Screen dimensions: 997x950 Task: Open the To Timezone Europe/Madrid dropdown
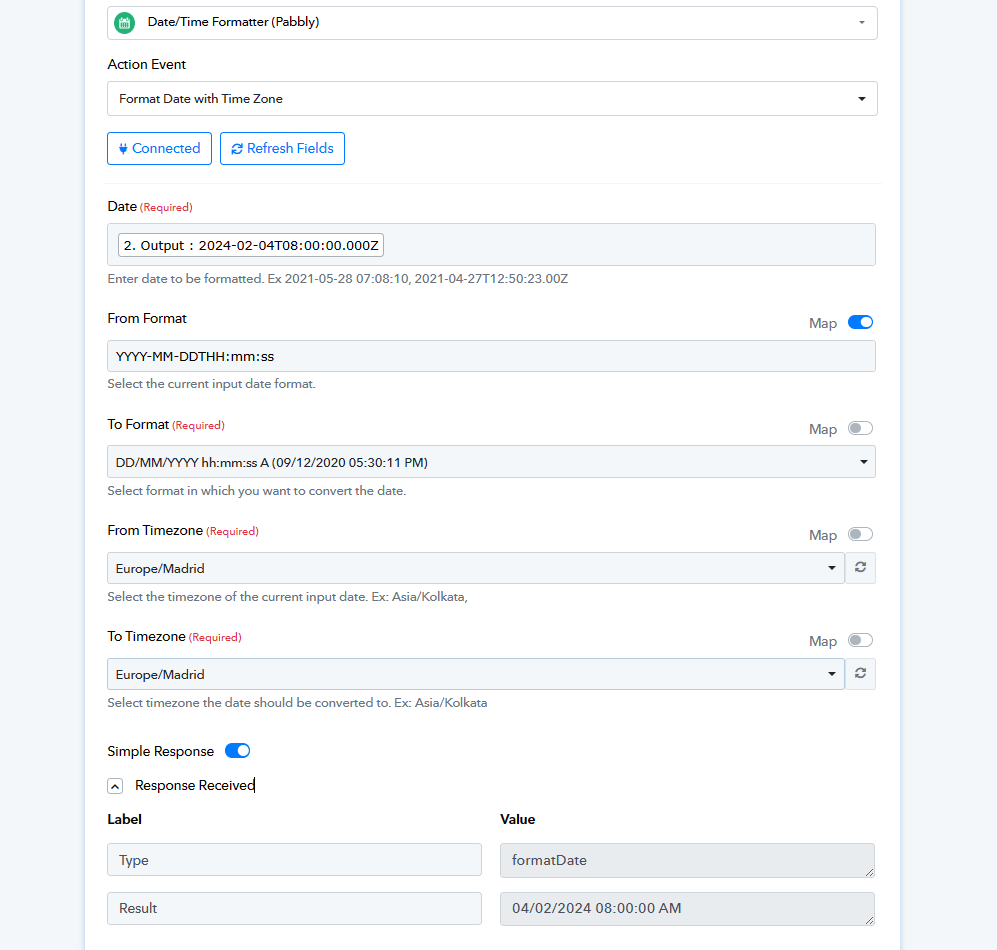pos(476,674)
